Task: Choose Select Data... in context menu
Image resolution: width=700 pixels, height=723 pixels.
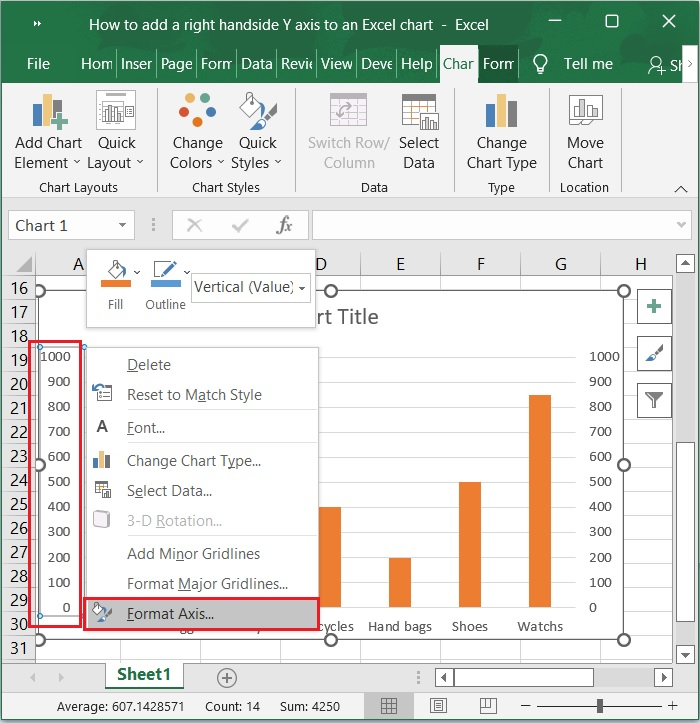Action: [203, 491]
